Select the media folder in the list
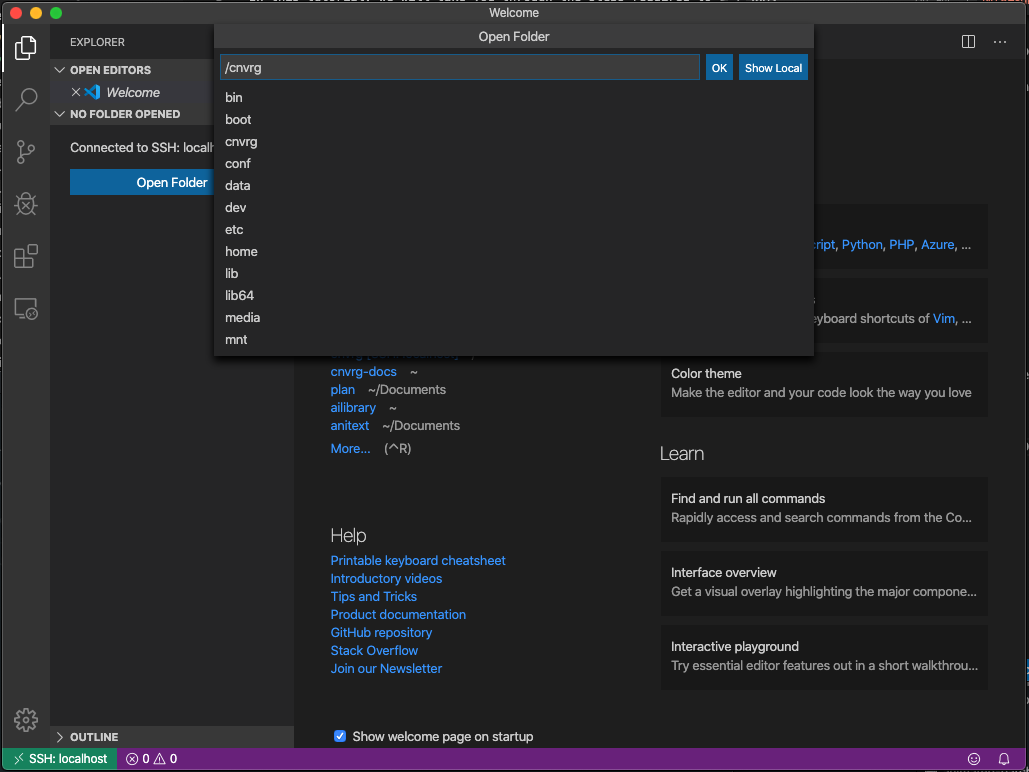 point(514,317)
